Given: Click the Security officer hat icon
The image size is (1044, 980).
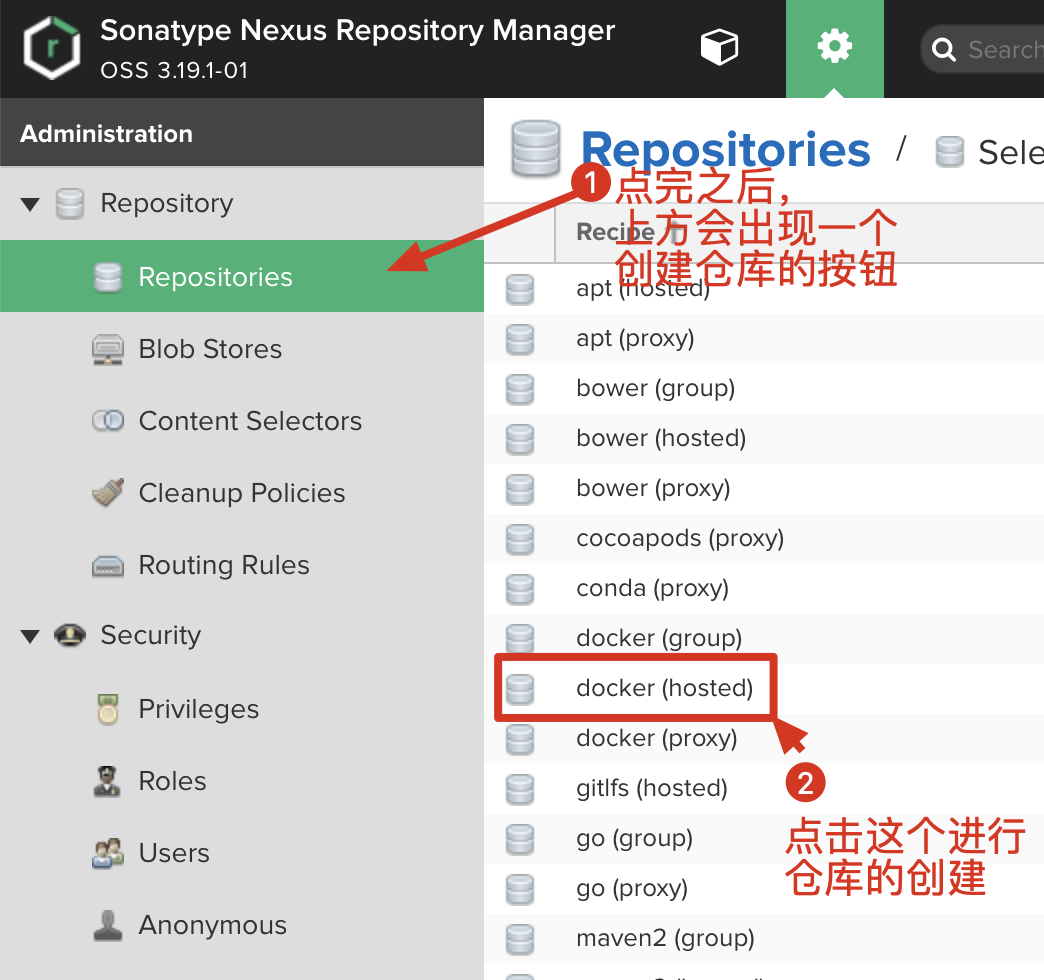Looking at the screenshot, I should 70,635.
